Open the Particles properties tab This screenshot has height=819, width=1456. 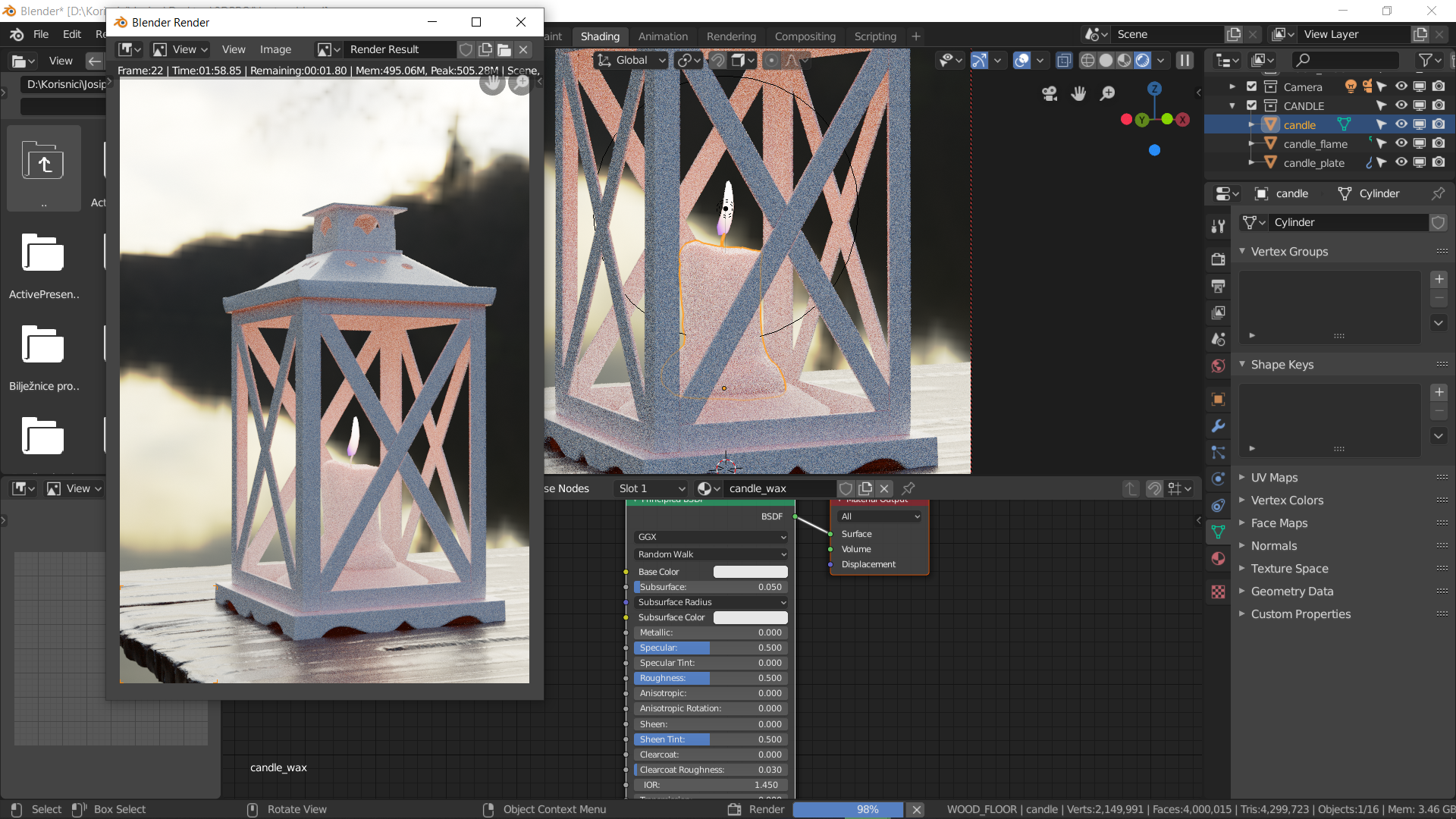(1218, 453)
